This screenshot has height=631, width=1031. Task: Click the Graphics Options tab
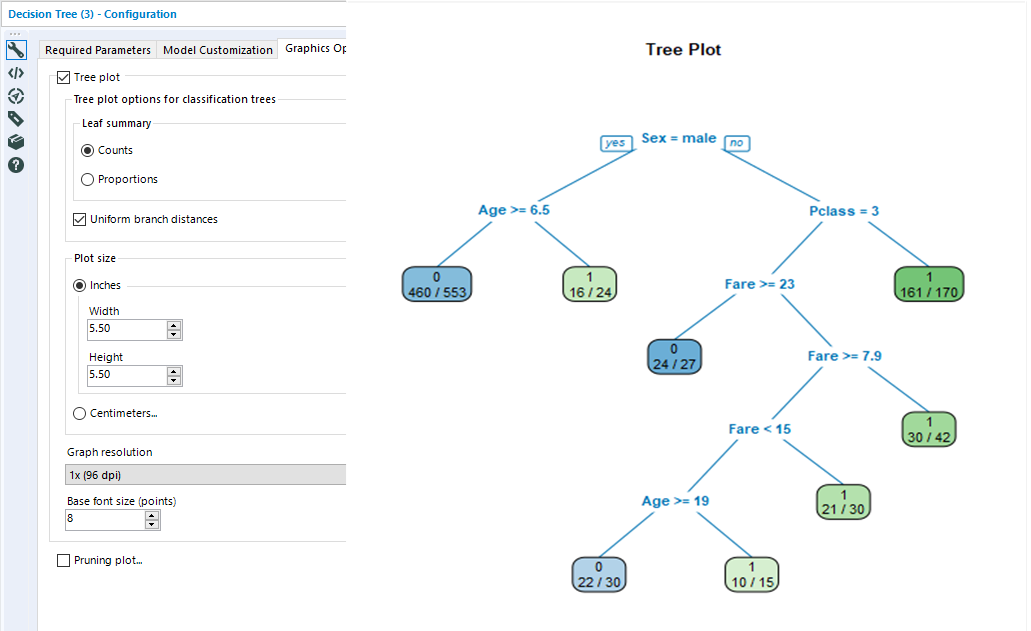tap(315, 47)
